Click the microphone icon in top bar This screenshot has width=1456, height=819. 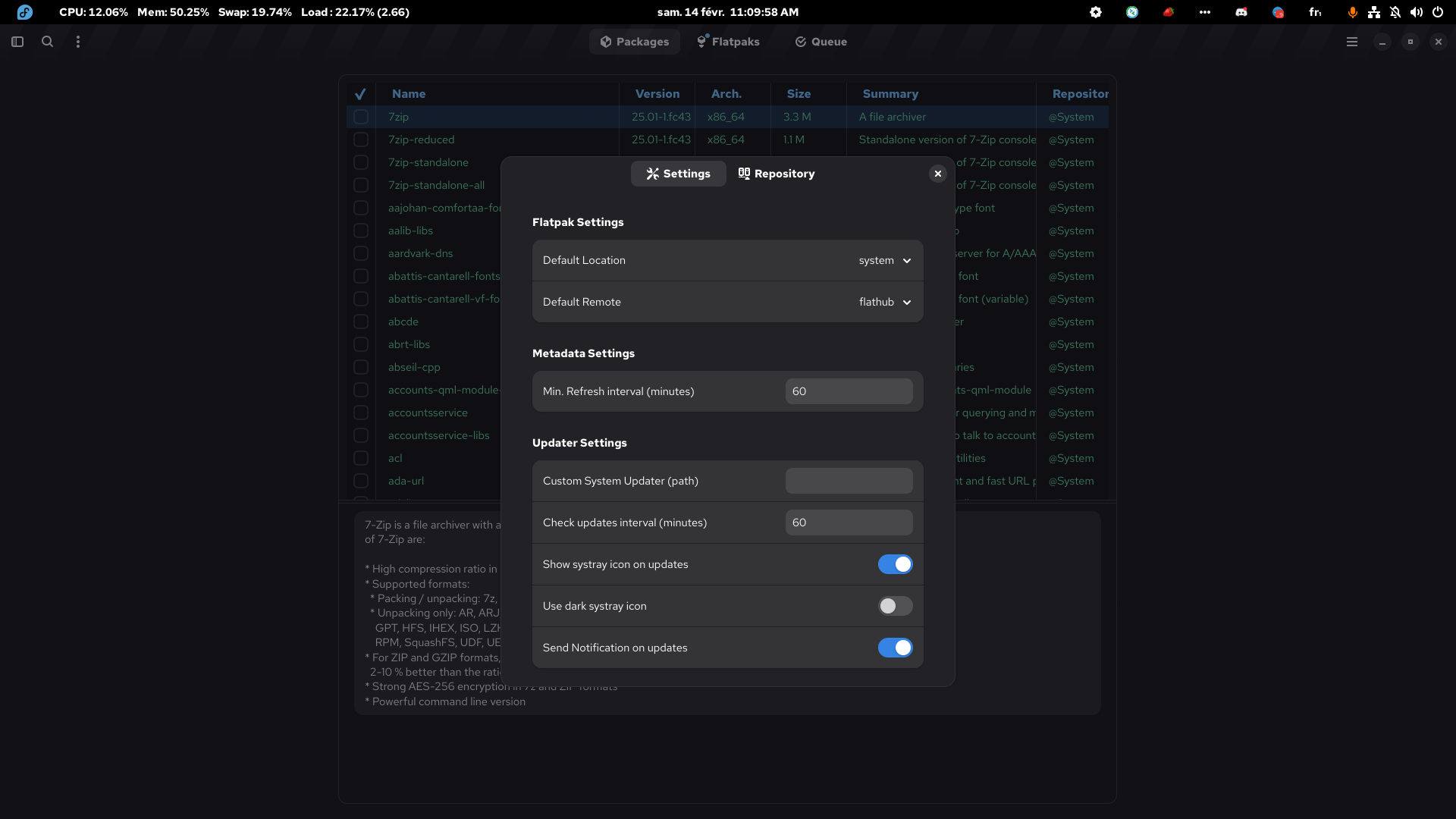(1352, 12)
